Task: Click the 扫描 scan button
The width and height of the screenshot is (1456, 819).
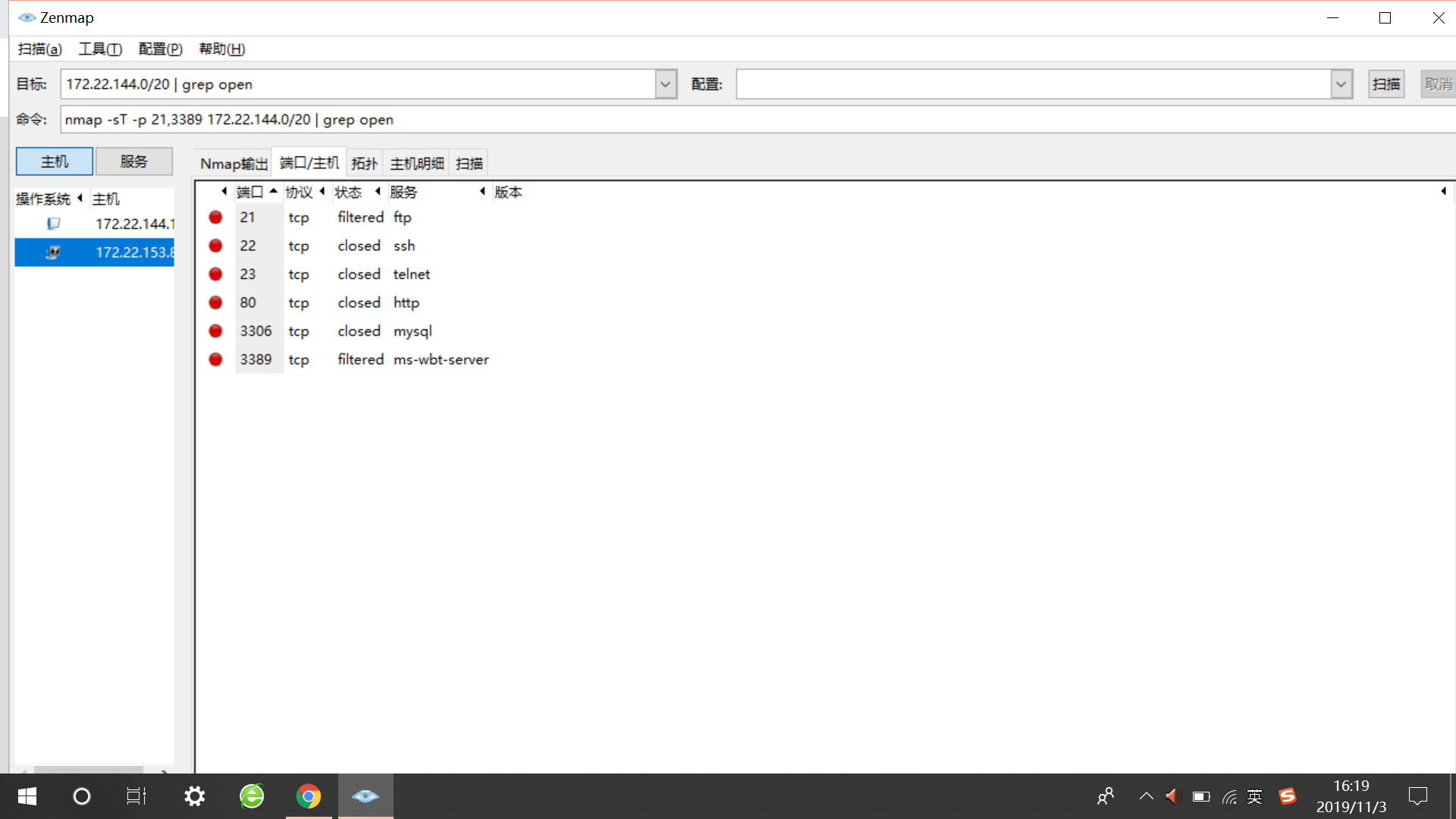Action: (1386, 84)
